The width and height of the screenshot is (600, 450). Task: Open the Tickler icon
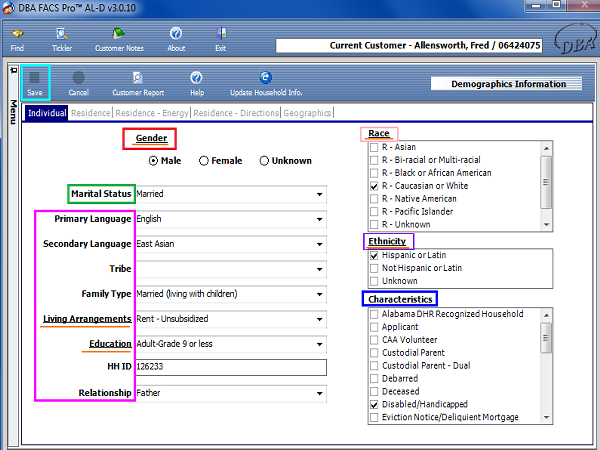tap(62, 40)
